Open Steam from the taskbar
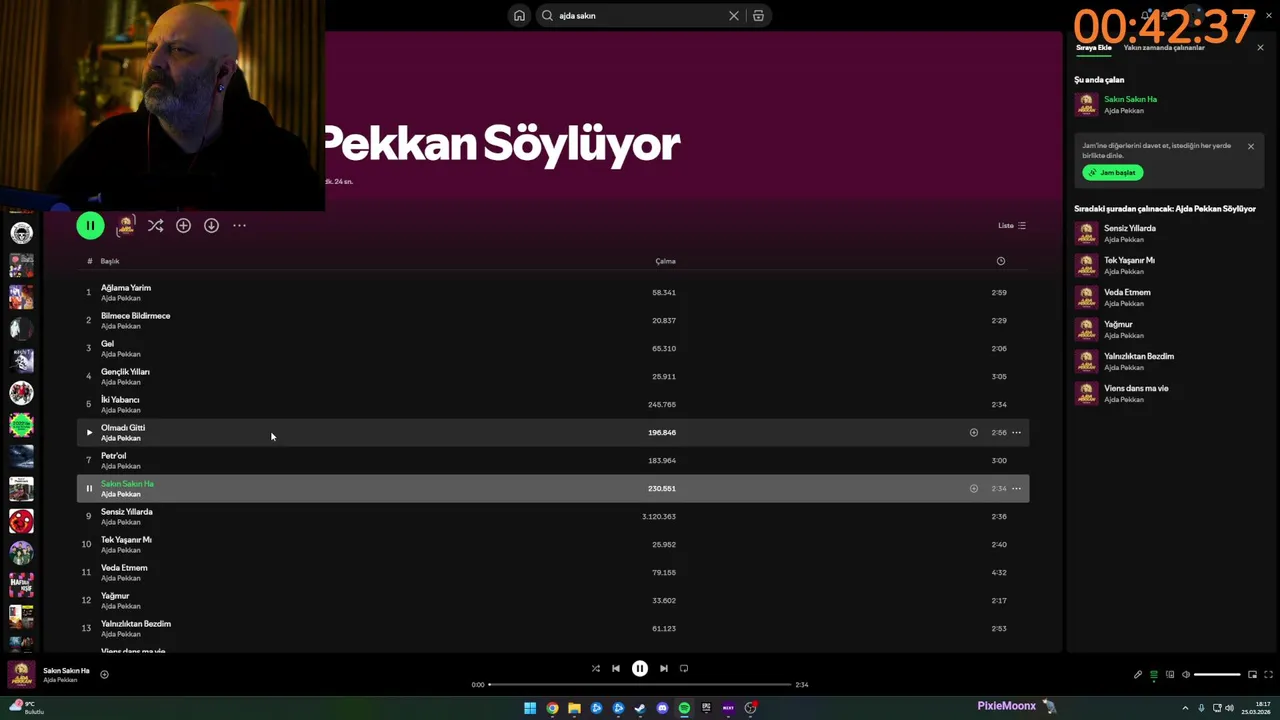The image size is (1280, 720). click(640, 708)
